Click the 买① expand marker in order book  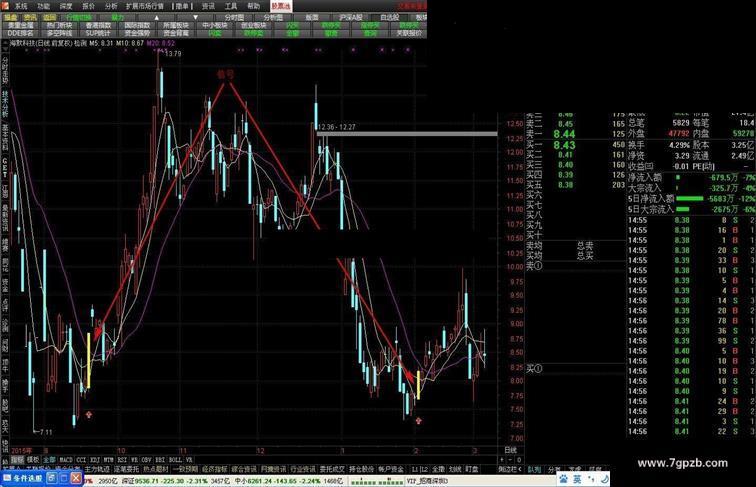click(534, 369)
